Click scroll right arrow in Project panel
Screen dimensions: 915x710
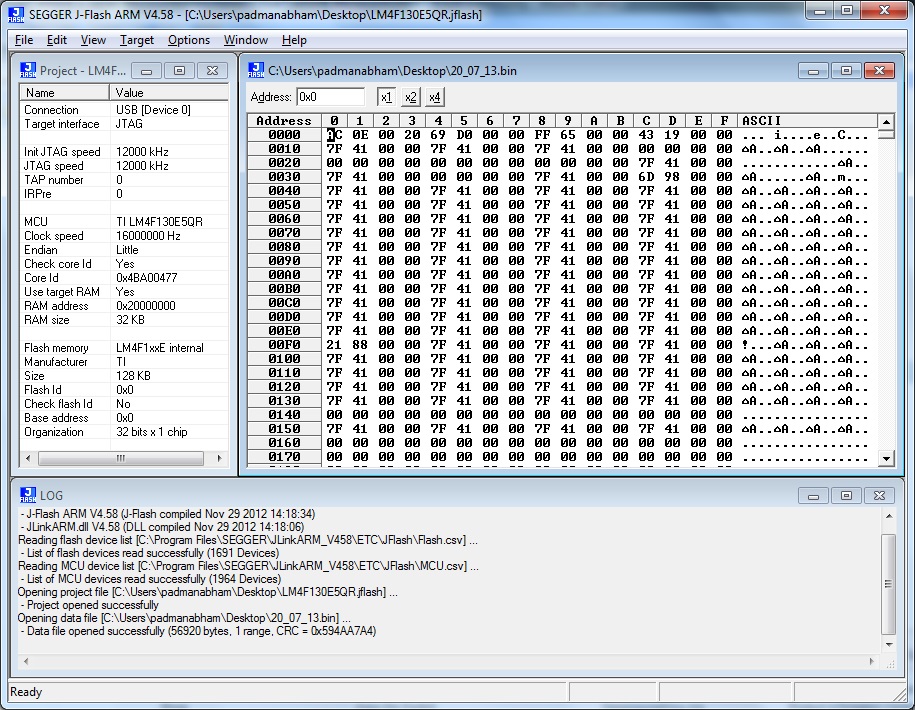(219, 459)
